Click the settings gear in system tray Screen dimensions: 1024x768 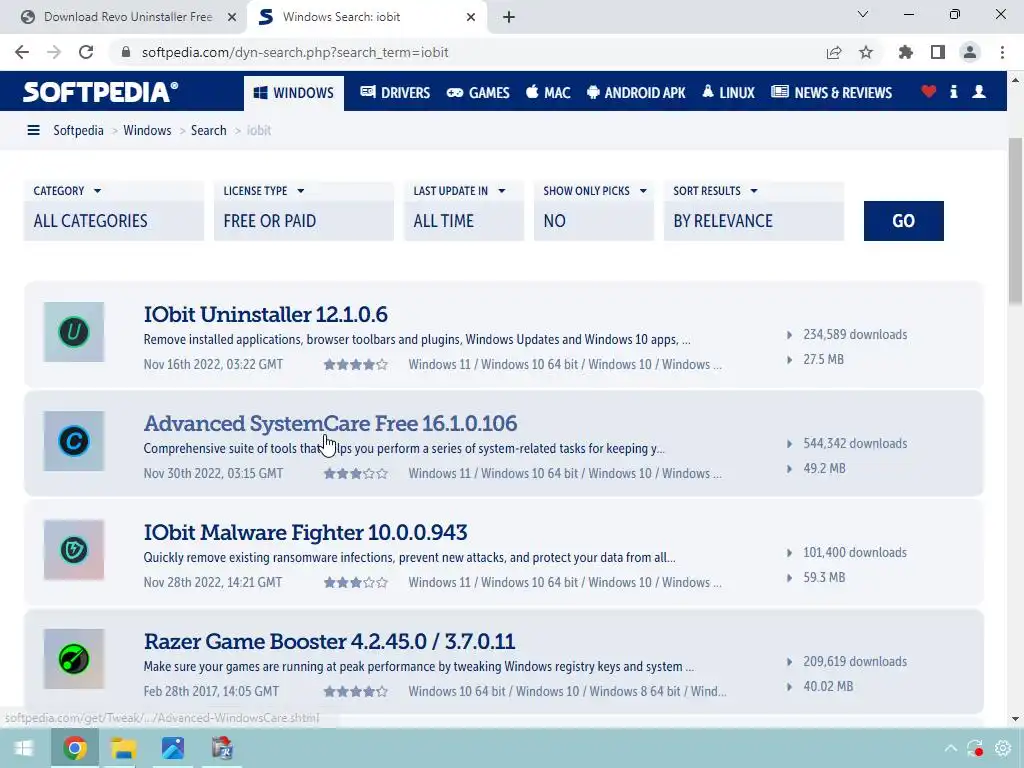tap(1003, 748)
